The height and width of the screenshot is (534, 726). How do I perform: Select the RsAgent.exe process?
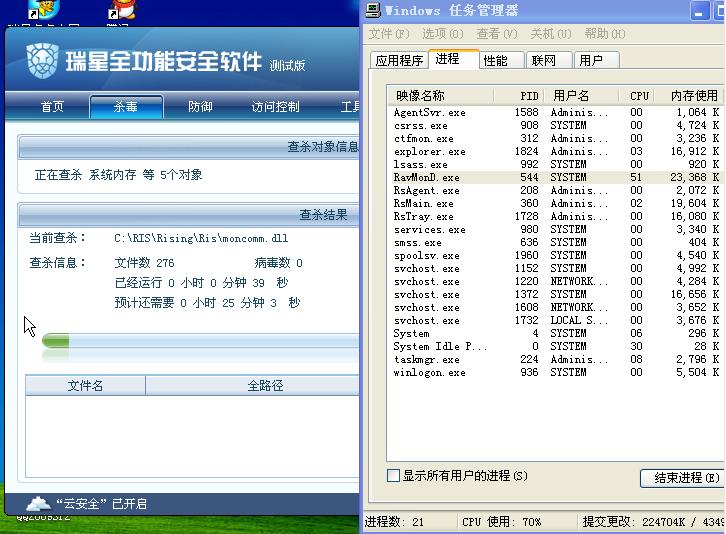click(556, 190)
